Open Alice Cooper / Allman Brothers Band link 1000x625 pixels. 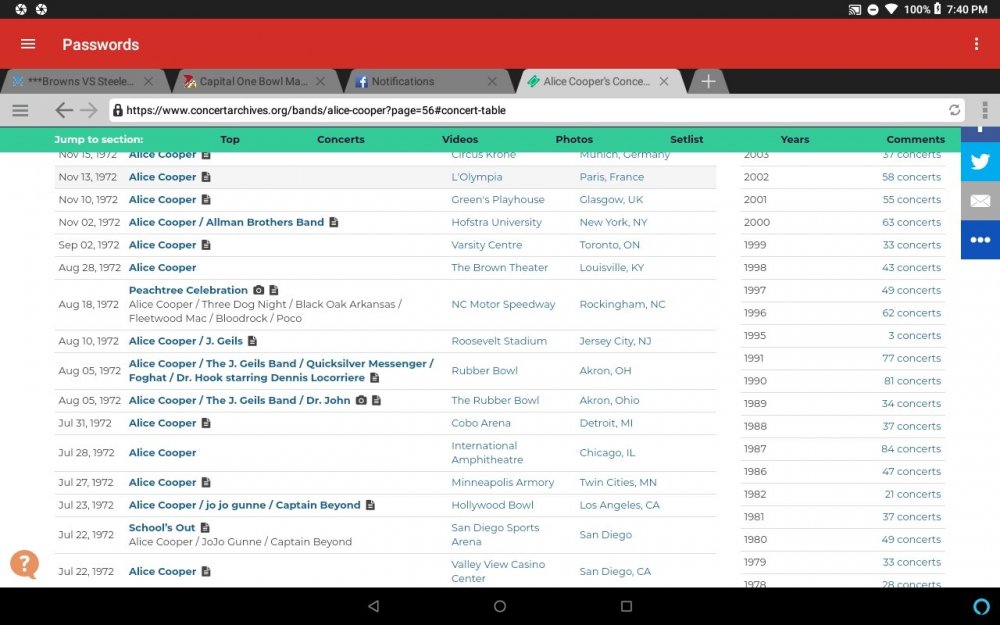[226, 222]
